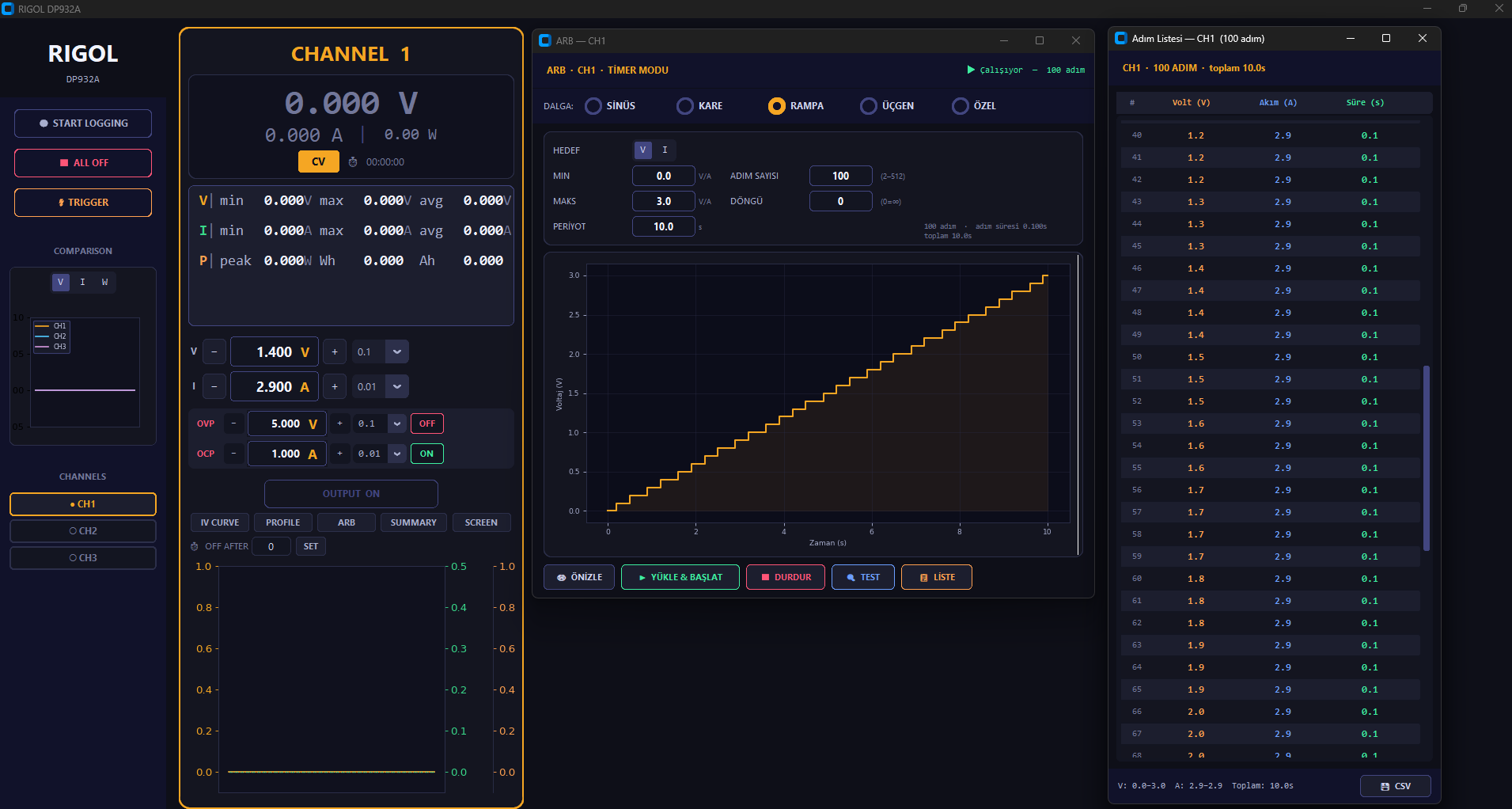
Task: Click the voltage minus decrement button
Action: tap(214, 352)
